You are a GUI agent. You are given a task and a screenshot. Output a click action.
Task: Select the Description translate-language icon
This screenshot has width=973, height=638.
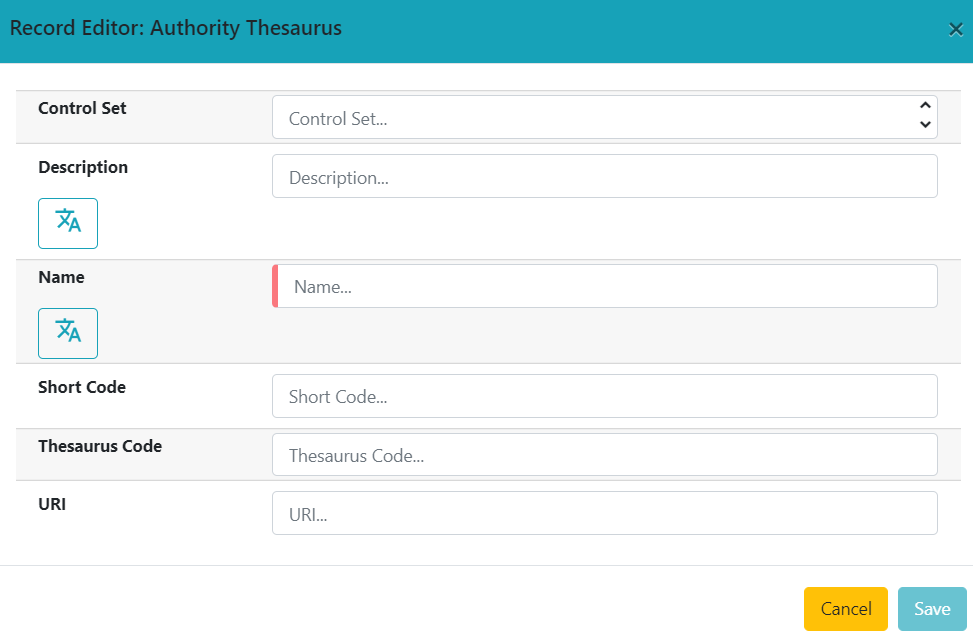(67, 223)
